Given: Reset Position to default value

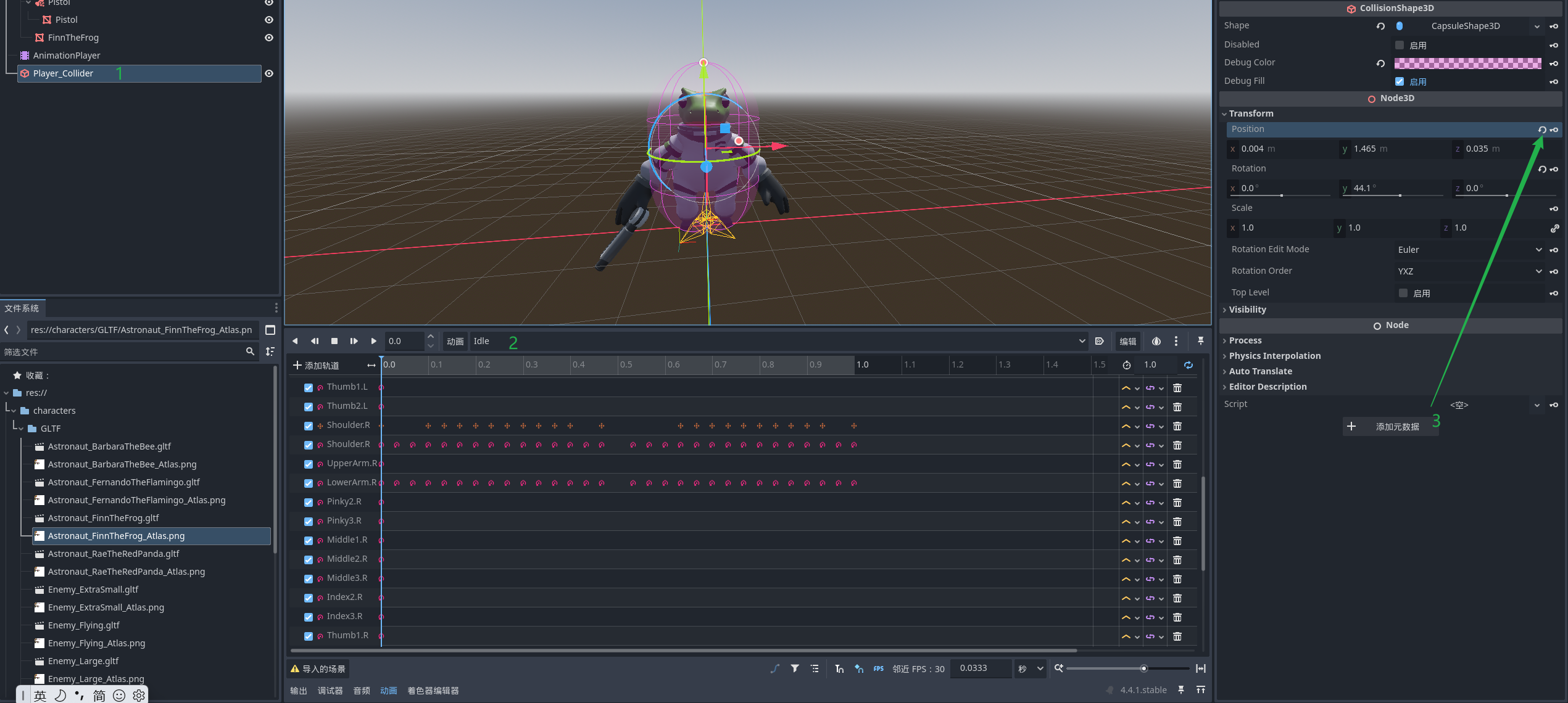Looking at the screenshot, I should pos(1541,129).
